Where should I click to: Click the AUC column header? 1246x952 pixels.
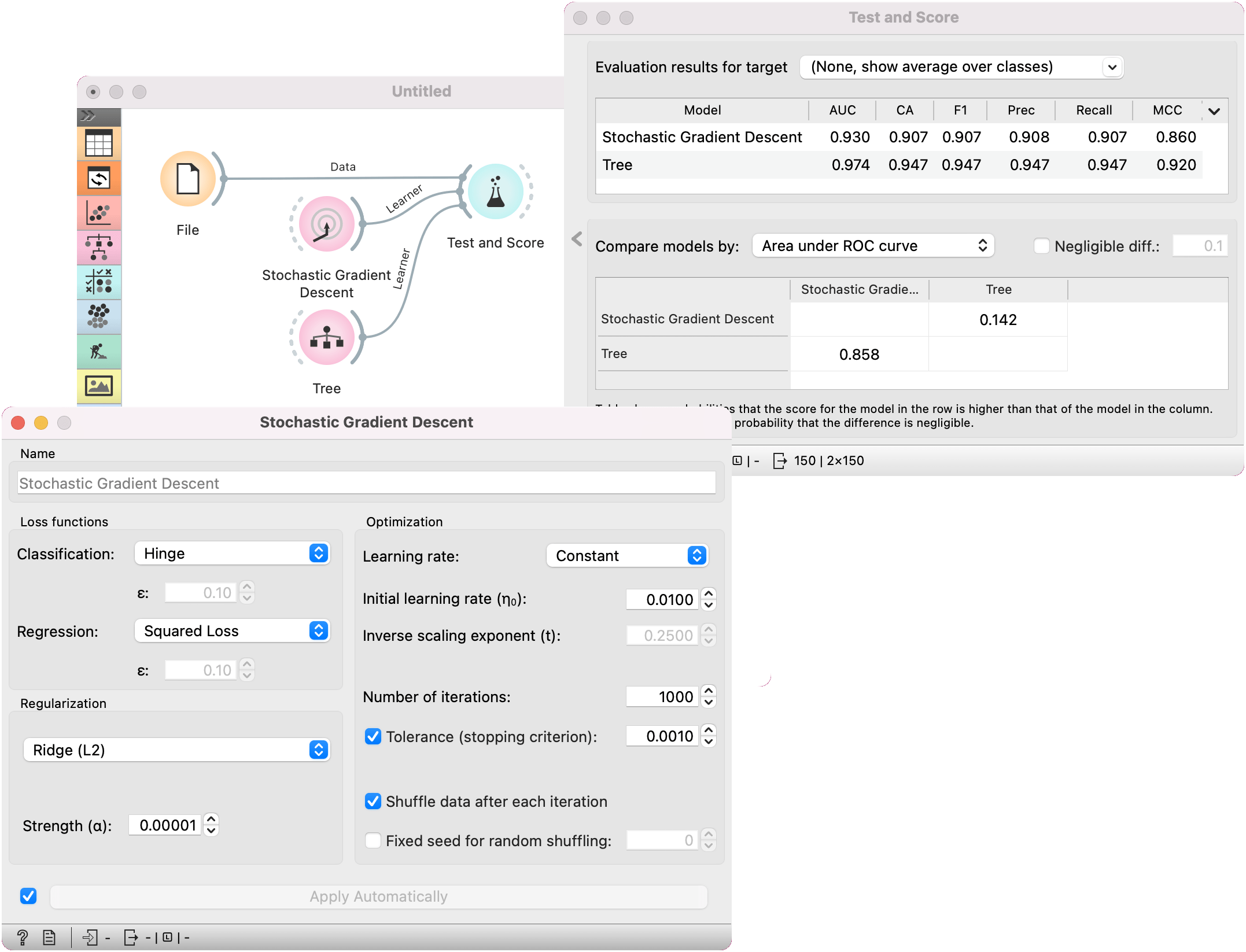[842, 110]
